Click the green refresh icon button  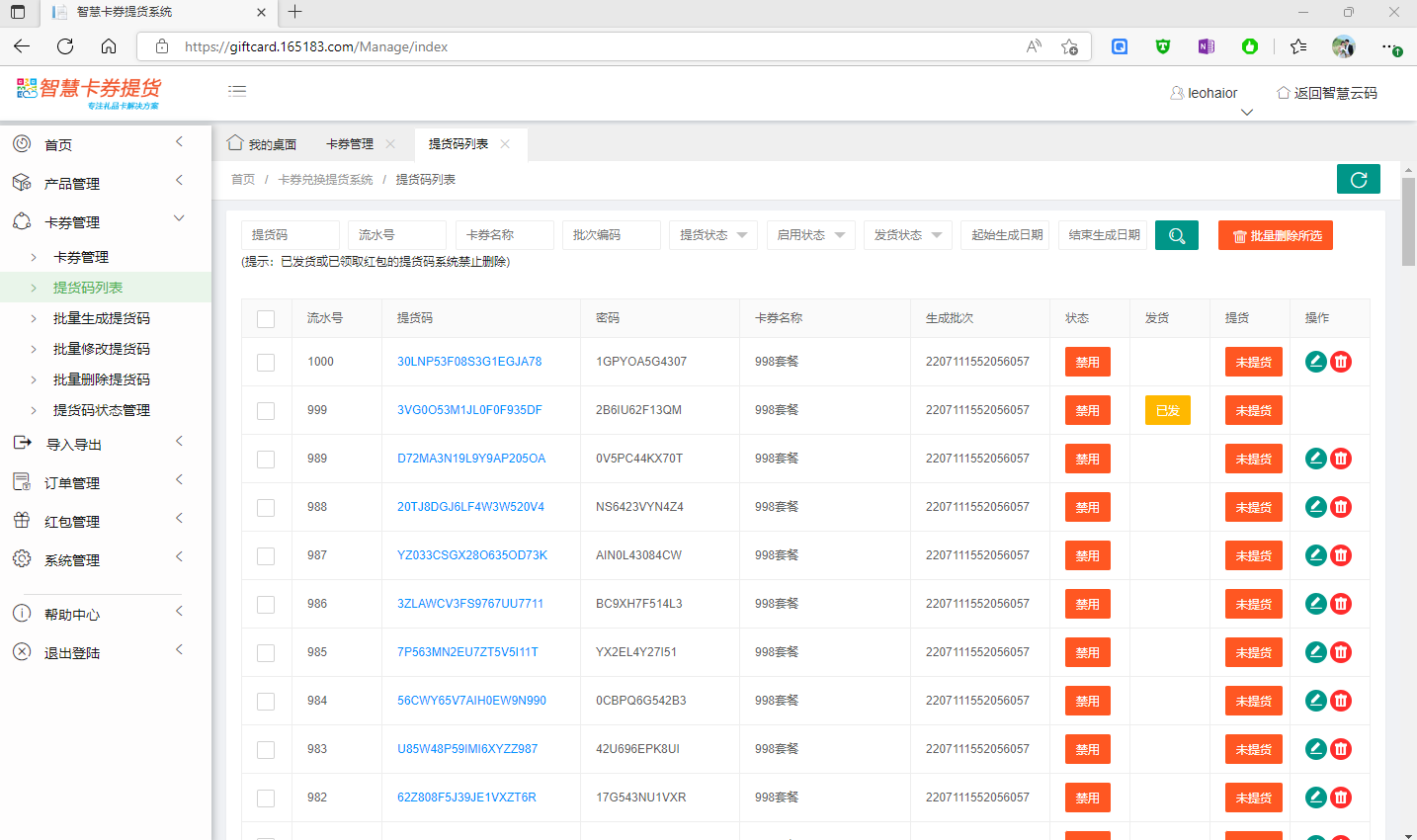pos(1358,179)
